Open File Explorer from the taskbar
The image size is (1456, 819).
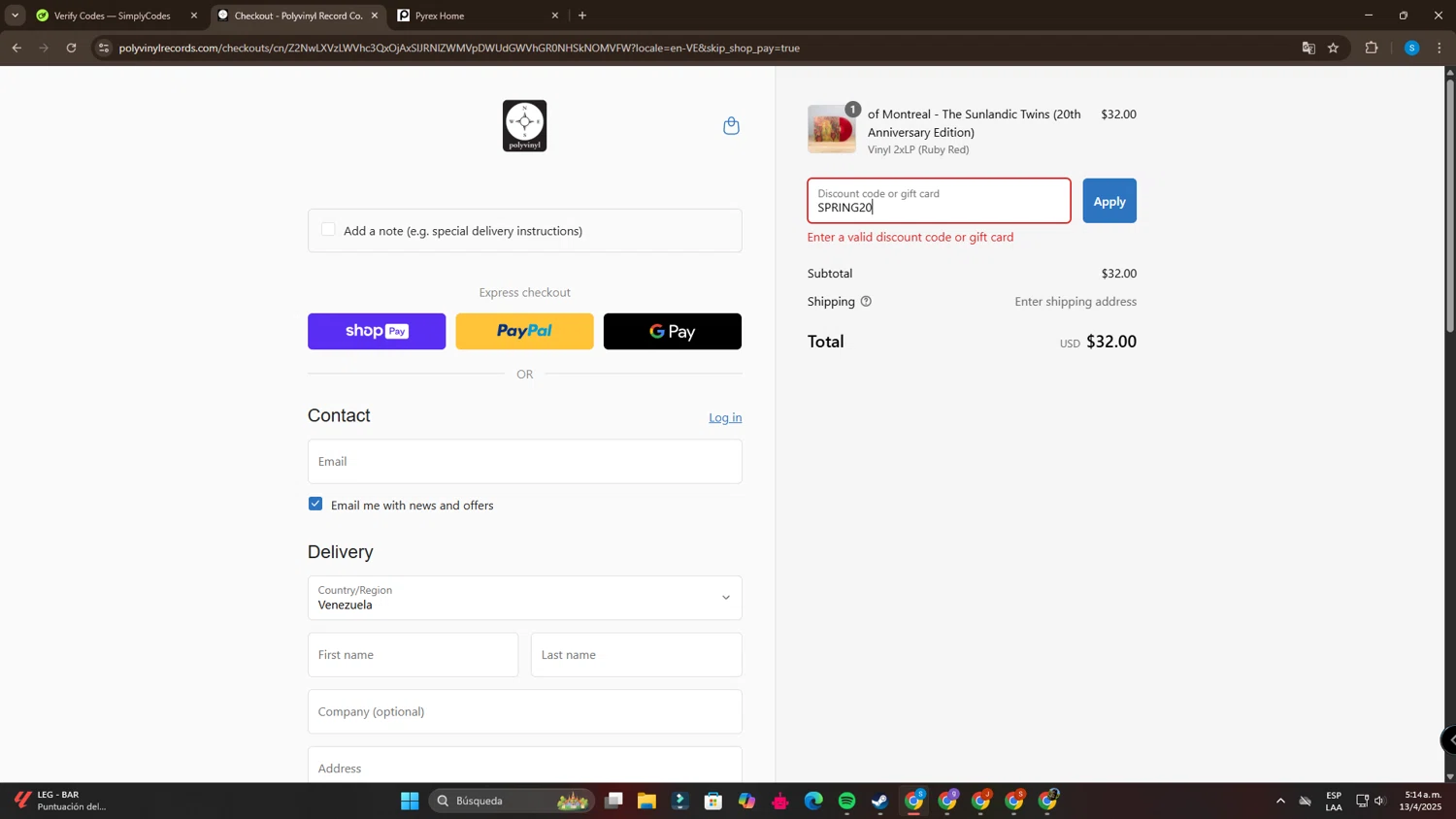(x=646, y=801)
